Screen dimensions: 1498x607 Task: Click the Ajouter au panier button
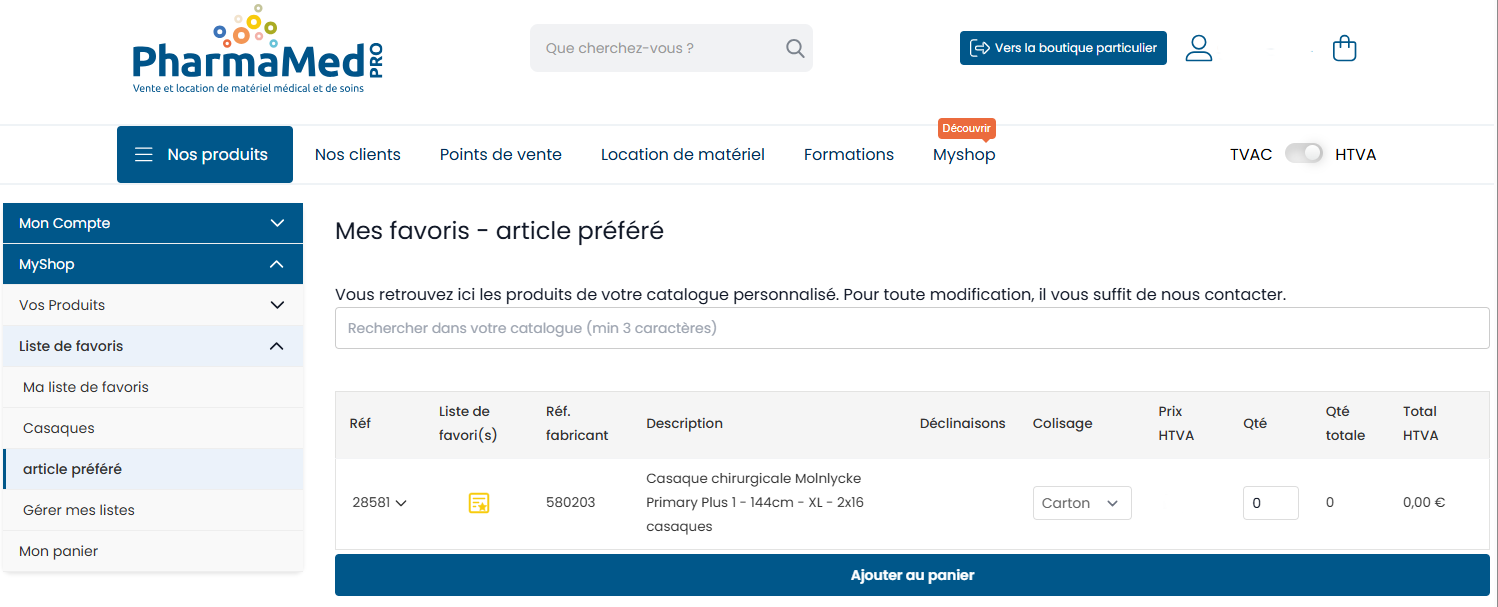[x=911, y=575]
